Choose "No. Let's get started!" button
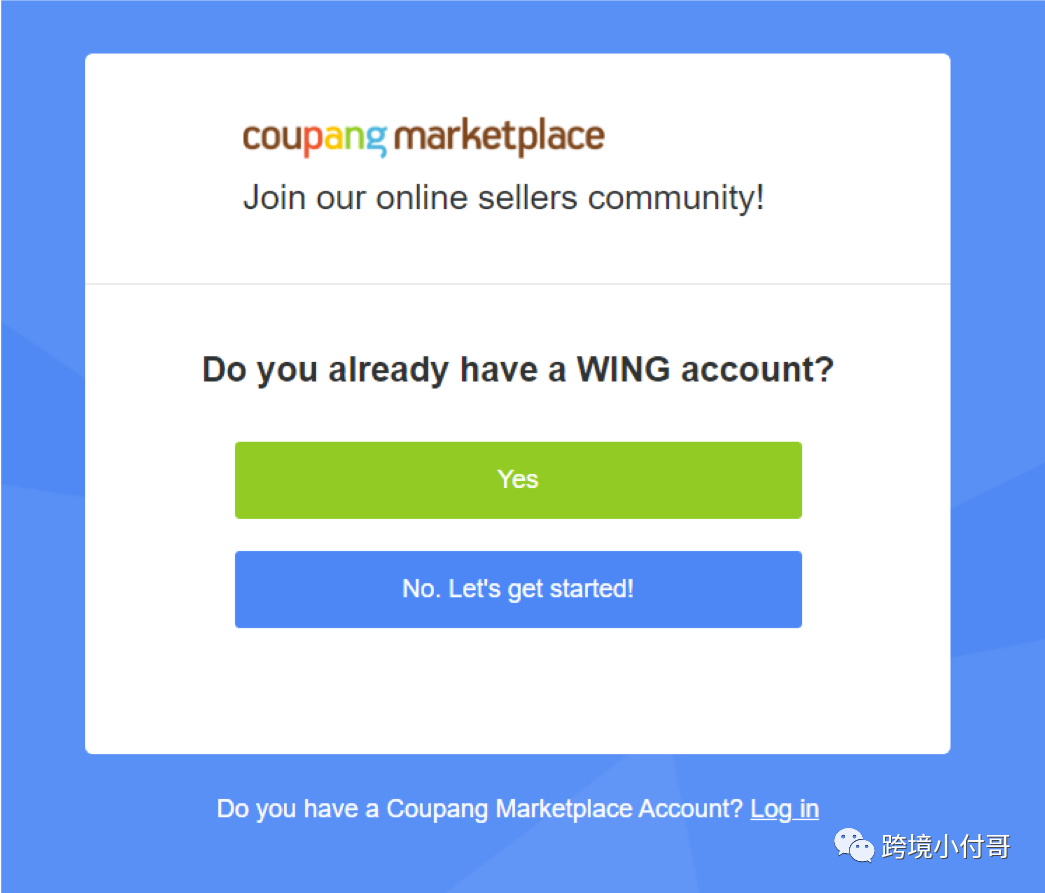Image resolution: width=1045 pixels, height=893 pixels. [518, 589]
